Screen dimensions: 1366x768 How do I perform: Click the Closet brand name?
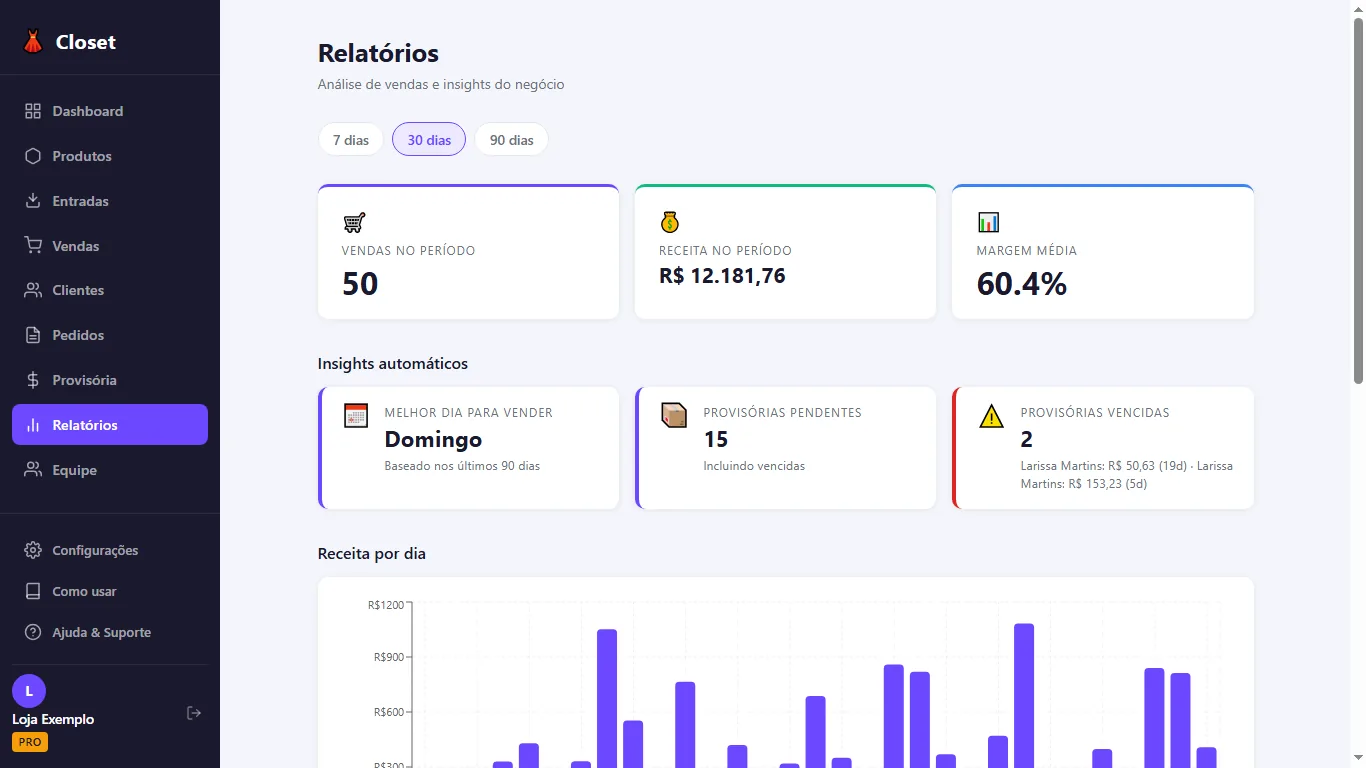coord(86,42)
